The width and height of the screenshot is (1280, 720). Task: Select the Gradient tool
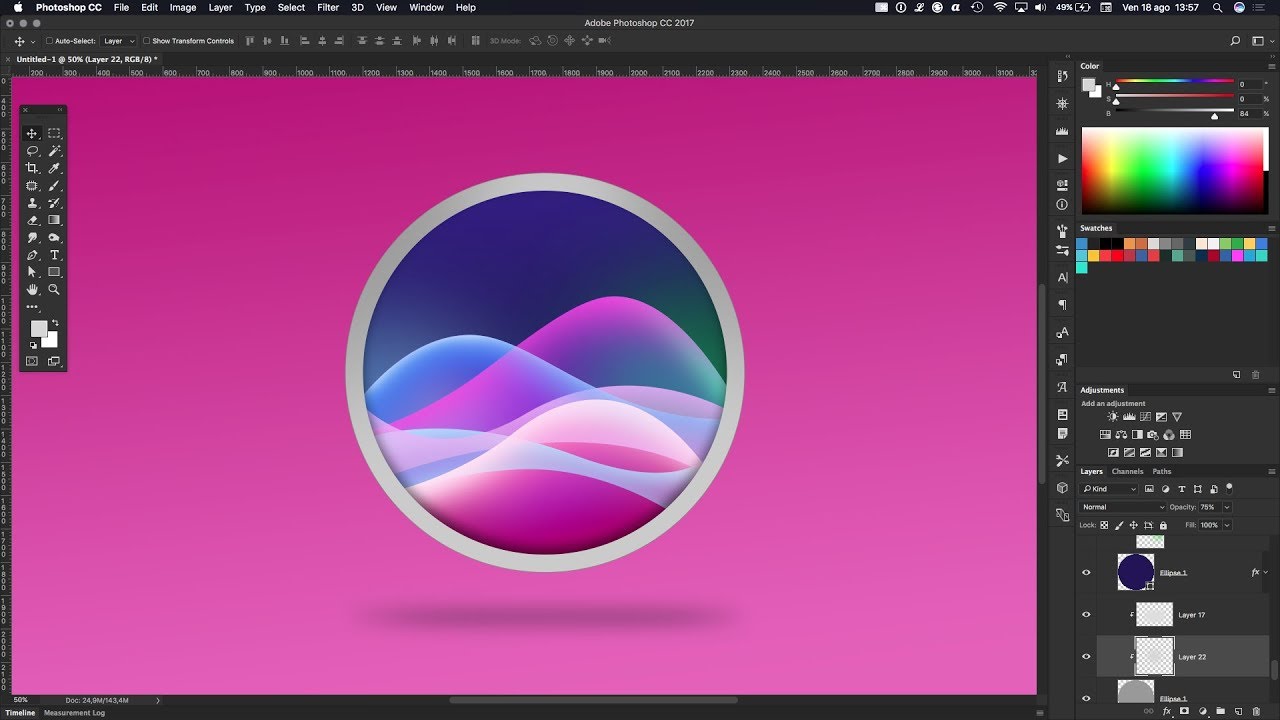pos(54,220)
